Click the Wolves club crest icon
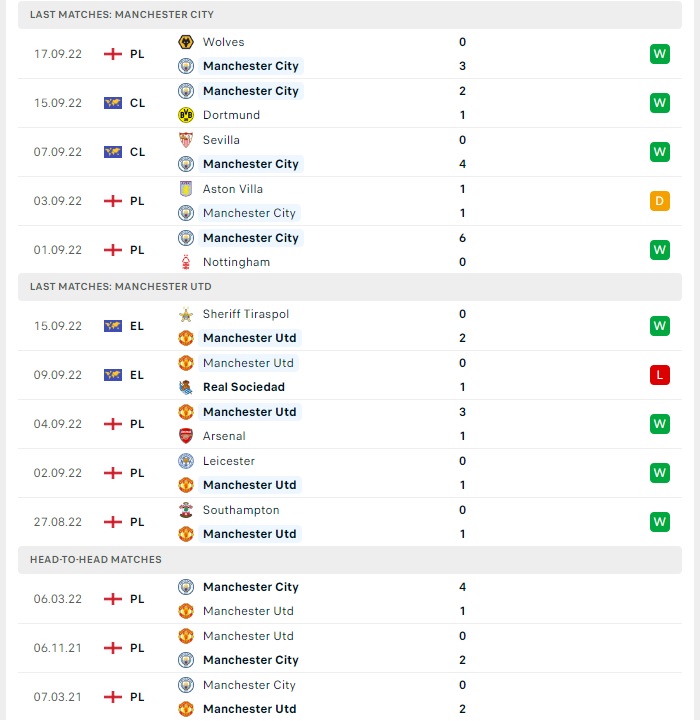 [186, 42]
